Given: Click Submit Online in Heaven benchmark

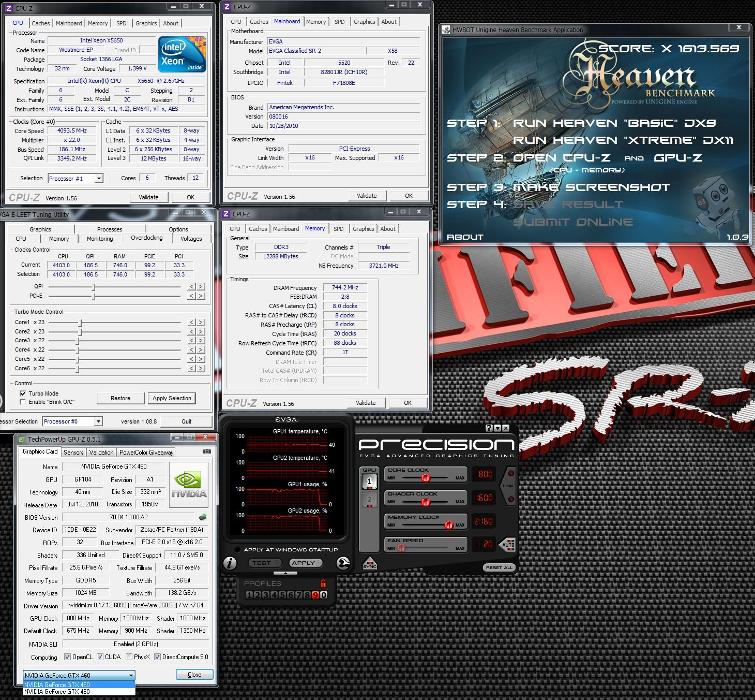Looking at the screenshot, I should point(573,222).
